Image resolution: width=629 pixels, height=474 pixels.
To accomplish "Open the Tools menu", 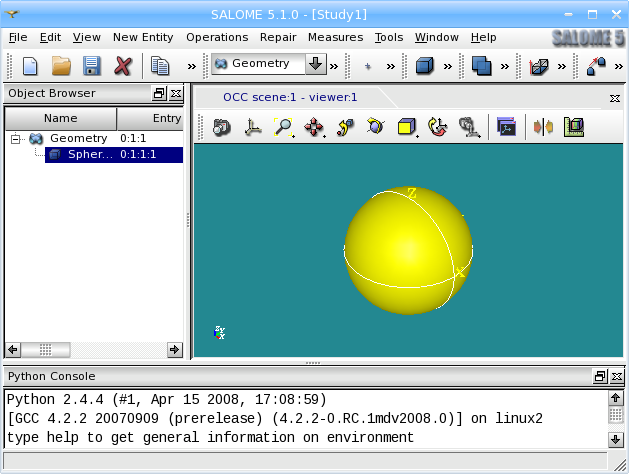I will coord(389,37).
